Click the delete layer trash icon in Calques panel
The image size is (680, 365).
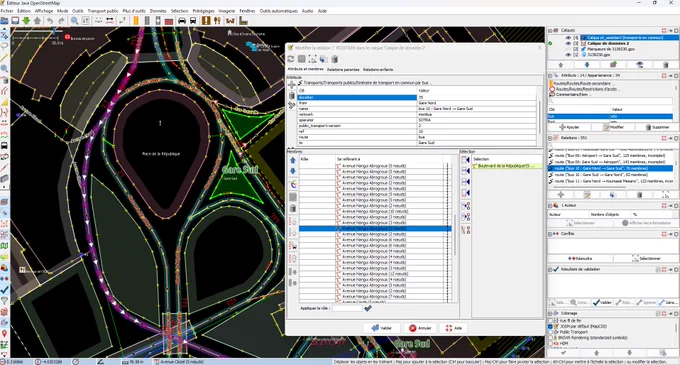click(x=666, y=65)
